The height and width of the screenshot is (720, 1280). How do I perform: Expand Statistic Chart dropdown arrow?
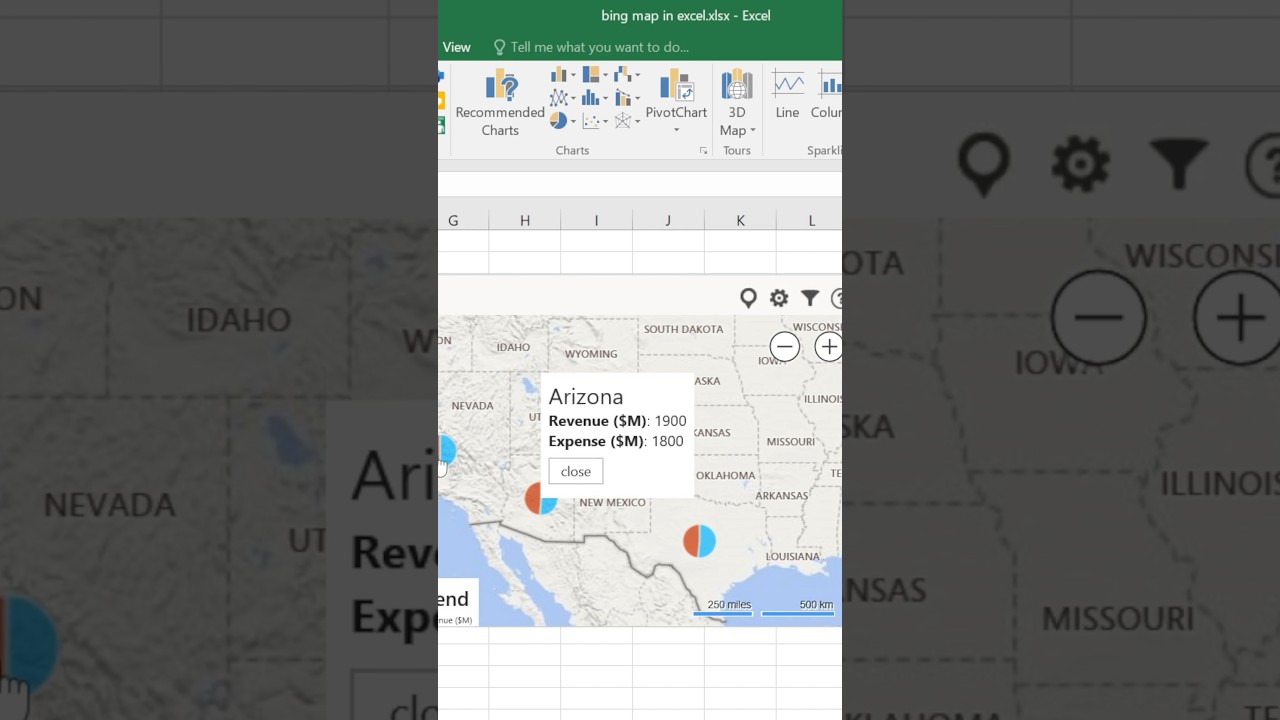coord(604,99)
